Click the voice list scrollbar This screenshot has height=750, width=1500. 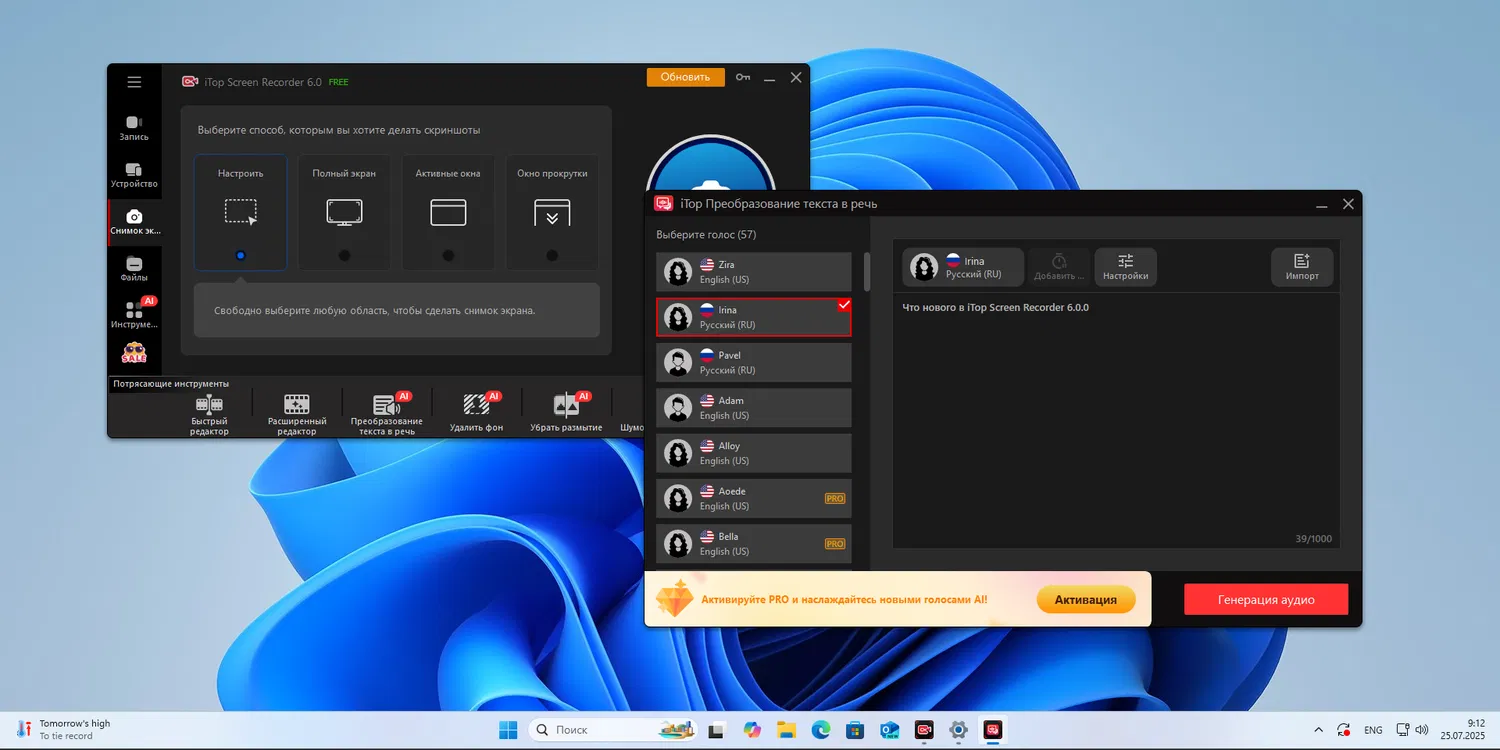pyautogui.click(x=866, y=272)
